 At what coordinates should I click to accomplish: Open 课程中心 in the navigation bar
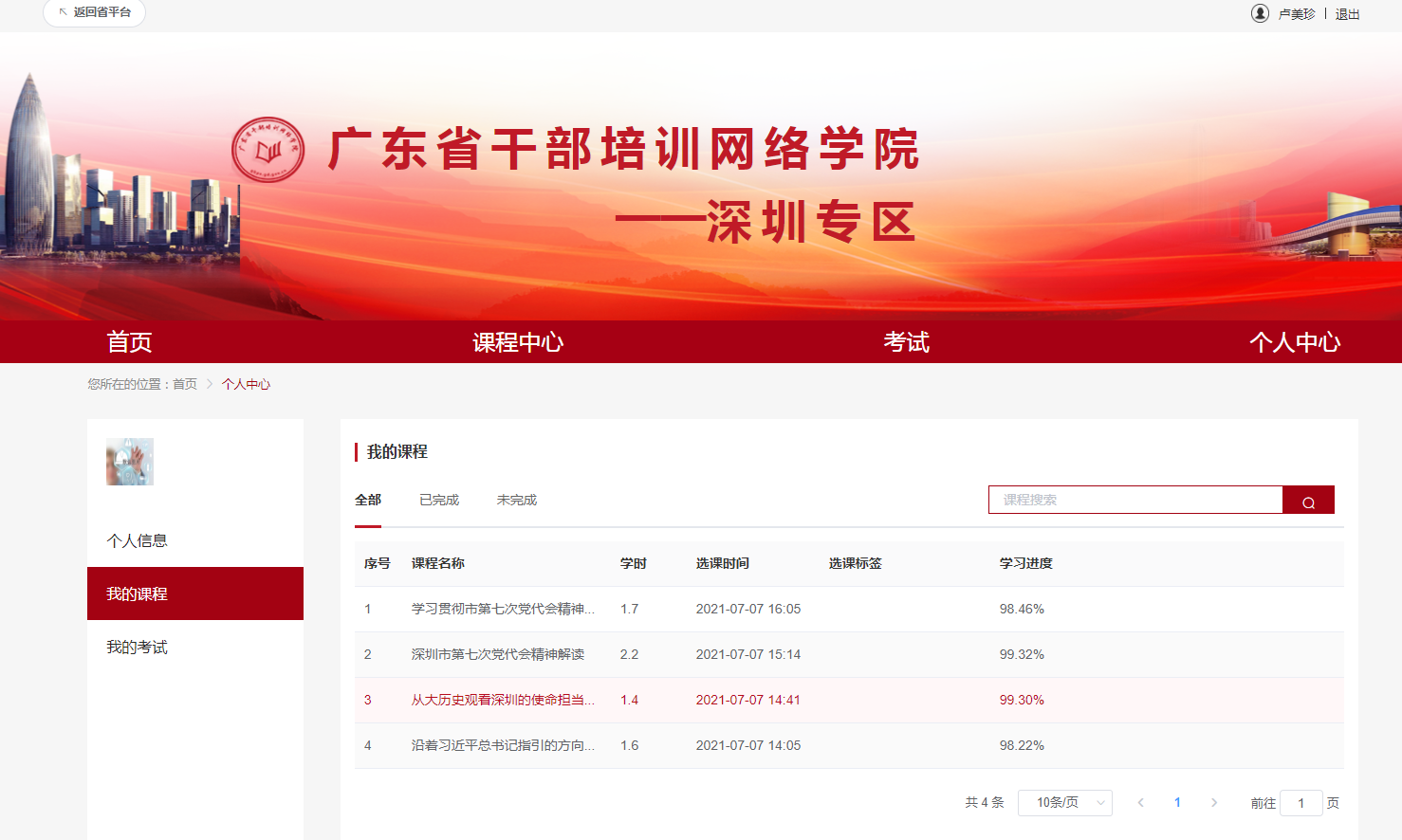point(518,342)
